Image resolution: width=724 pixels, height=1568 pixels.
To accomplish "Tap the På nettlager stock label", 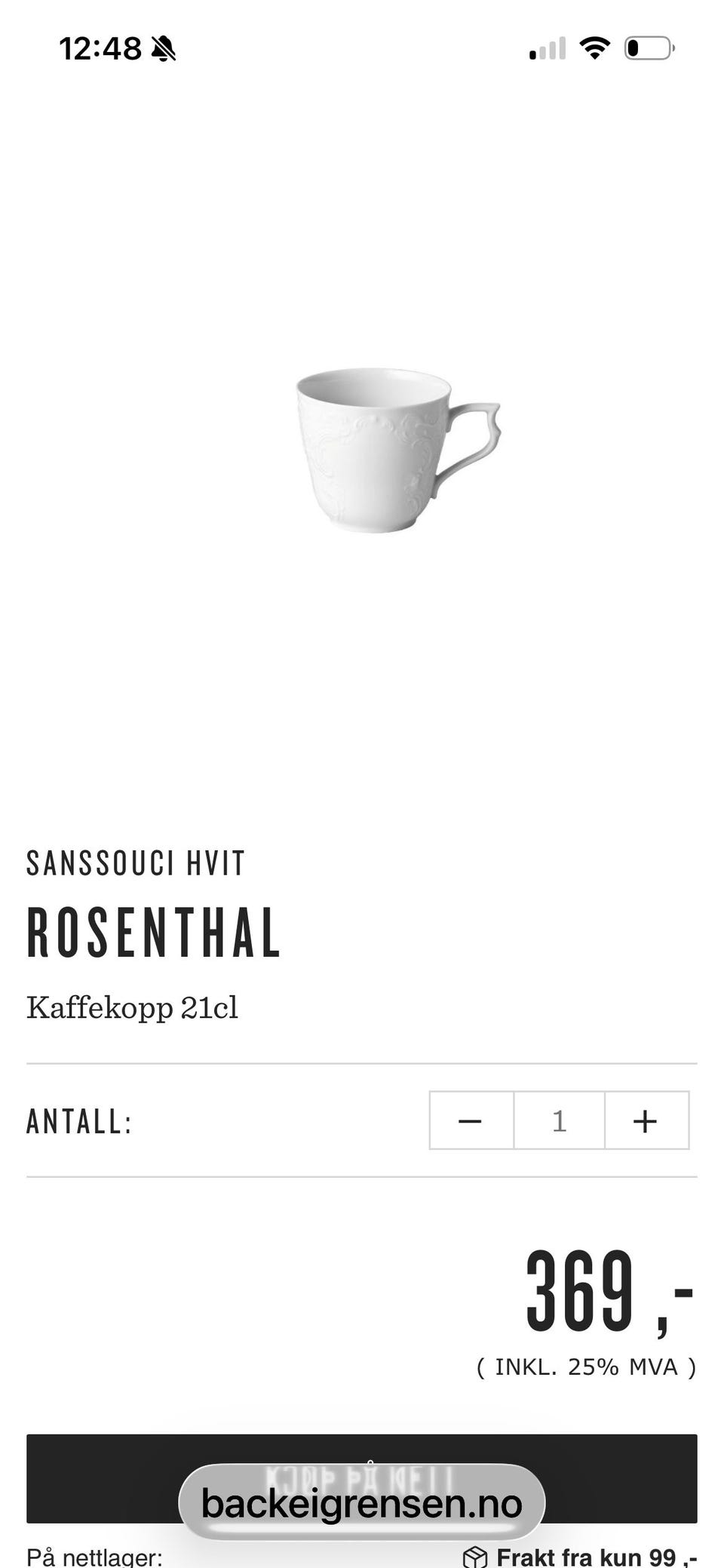I will [94, 1557].
